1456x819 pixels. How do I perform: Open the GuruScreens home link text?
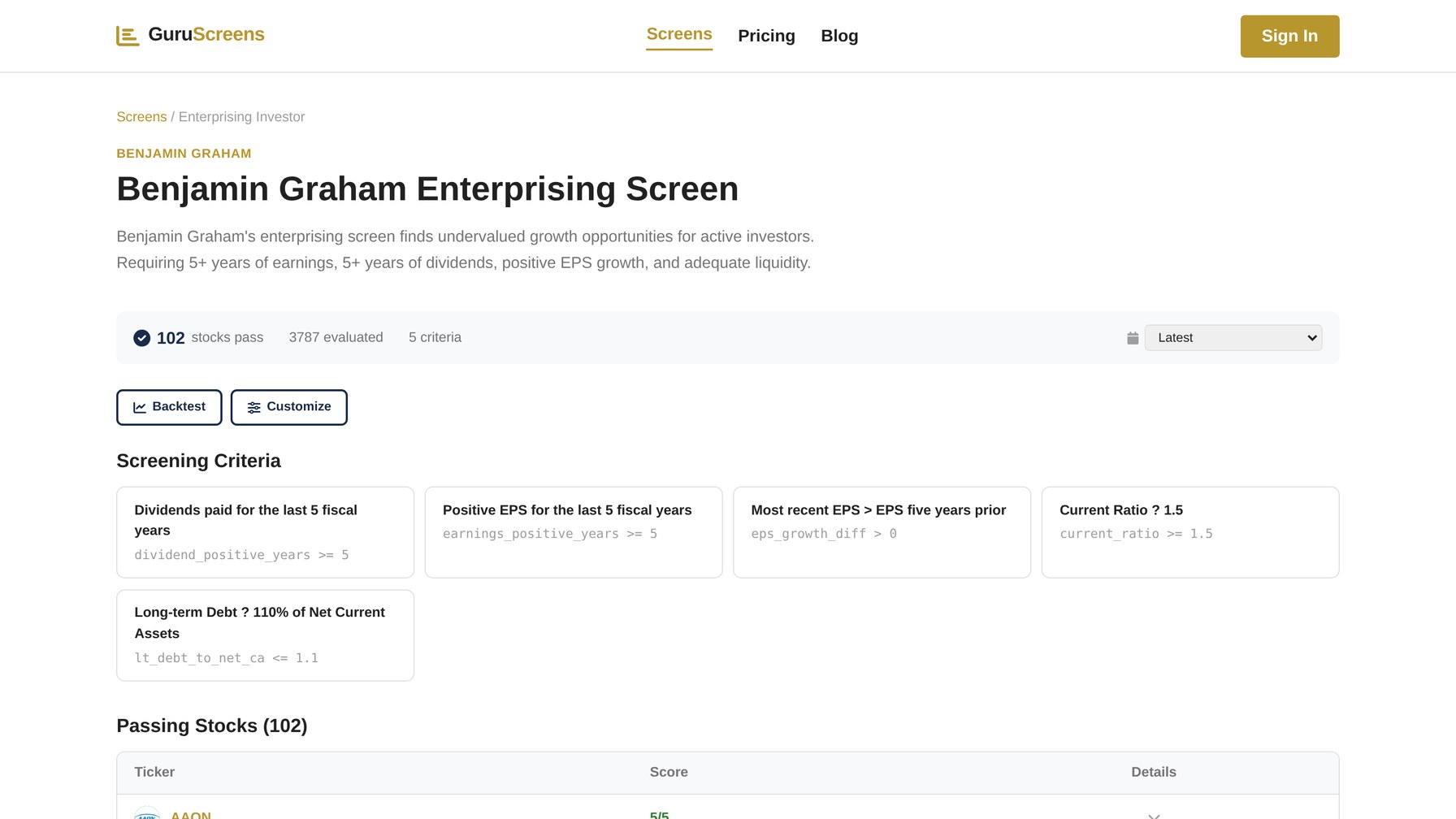[206, 35]
